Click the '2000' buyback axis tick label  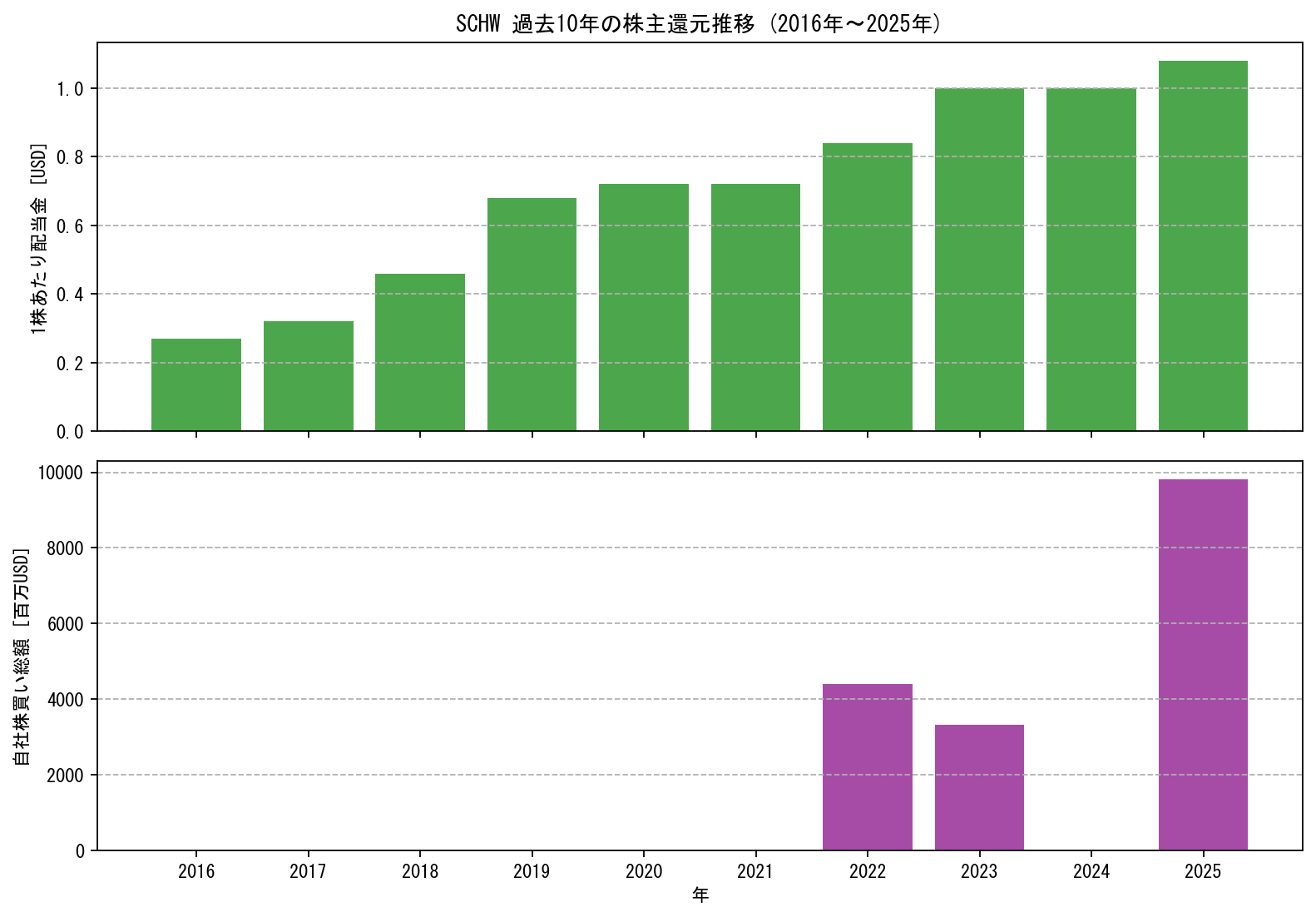click(67, 776)
